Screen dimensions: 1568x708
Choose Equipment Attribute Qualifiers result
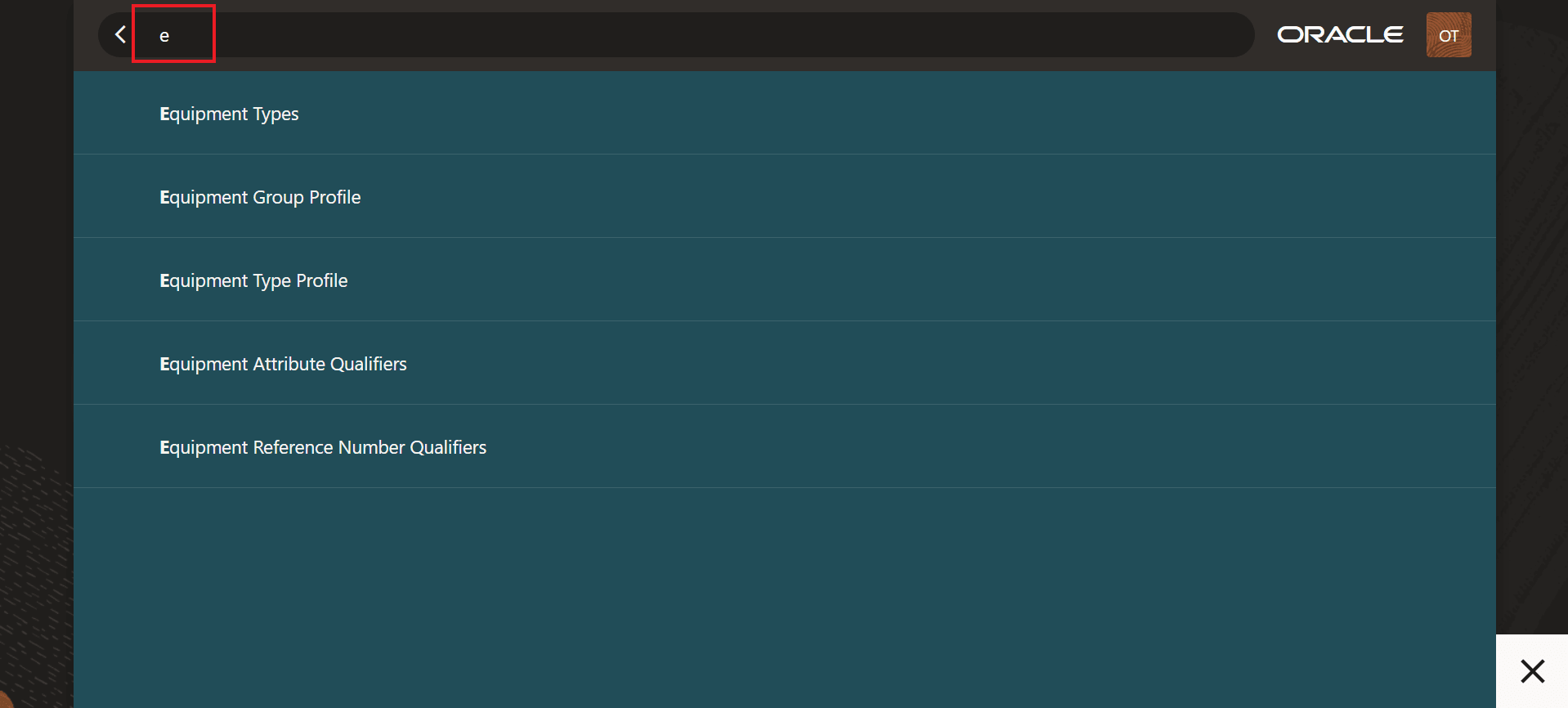[784, 364]
